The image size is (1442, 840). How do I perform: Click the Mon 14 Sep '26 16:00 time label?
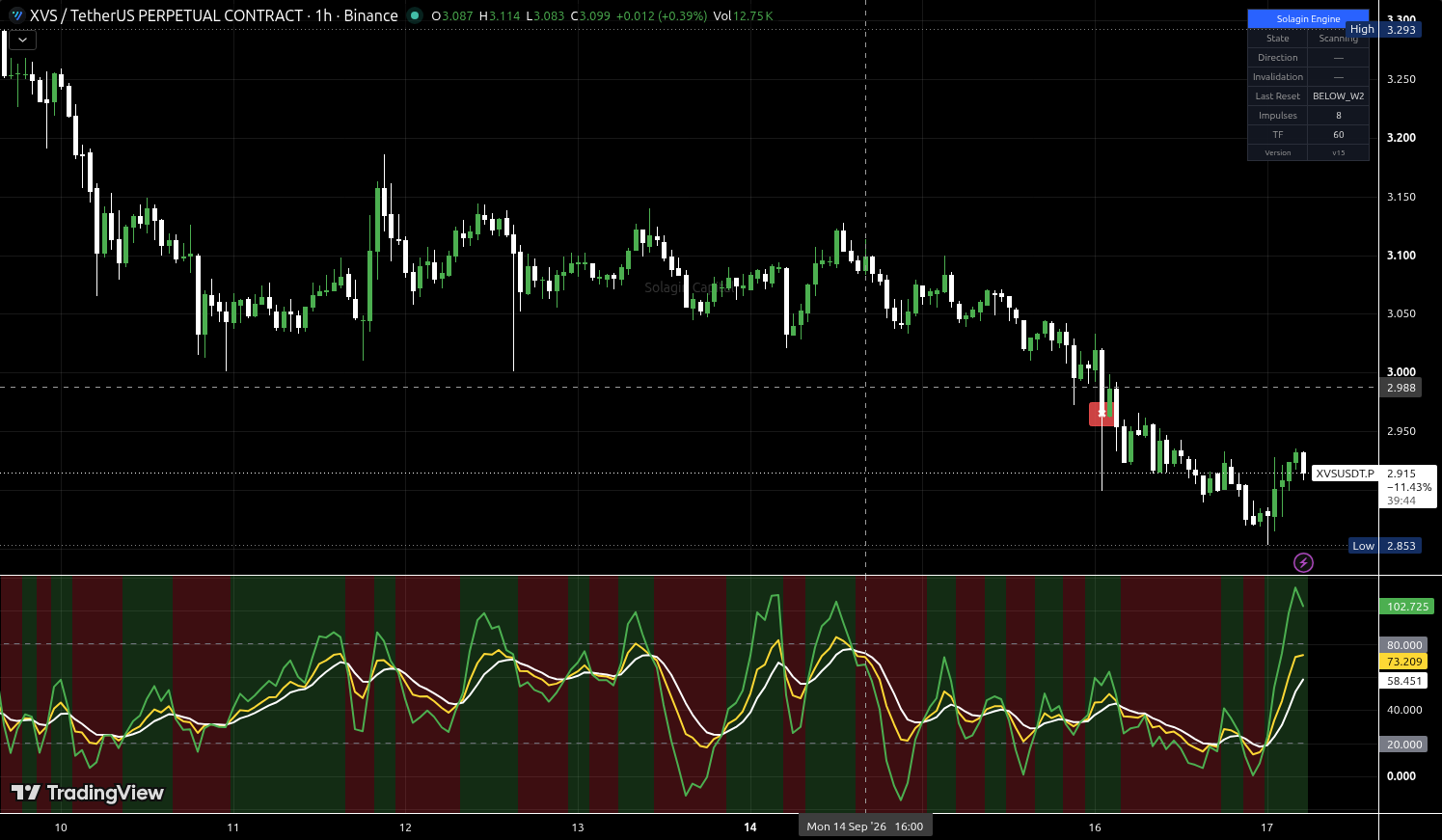click(865, 826)
